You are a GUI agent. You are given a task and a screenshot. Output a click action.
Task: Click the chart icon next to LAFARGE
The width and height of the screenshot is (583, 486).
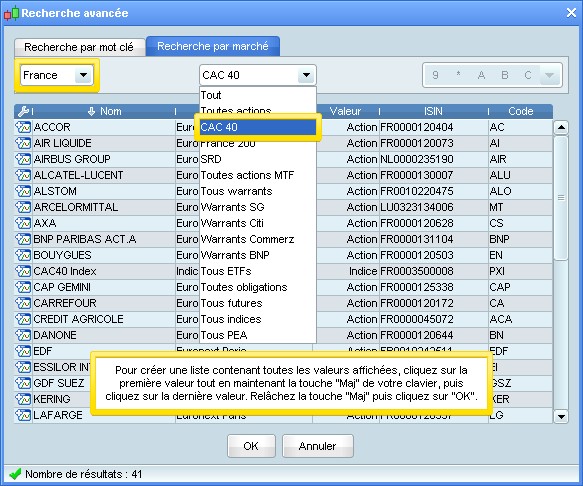[23, 415]
